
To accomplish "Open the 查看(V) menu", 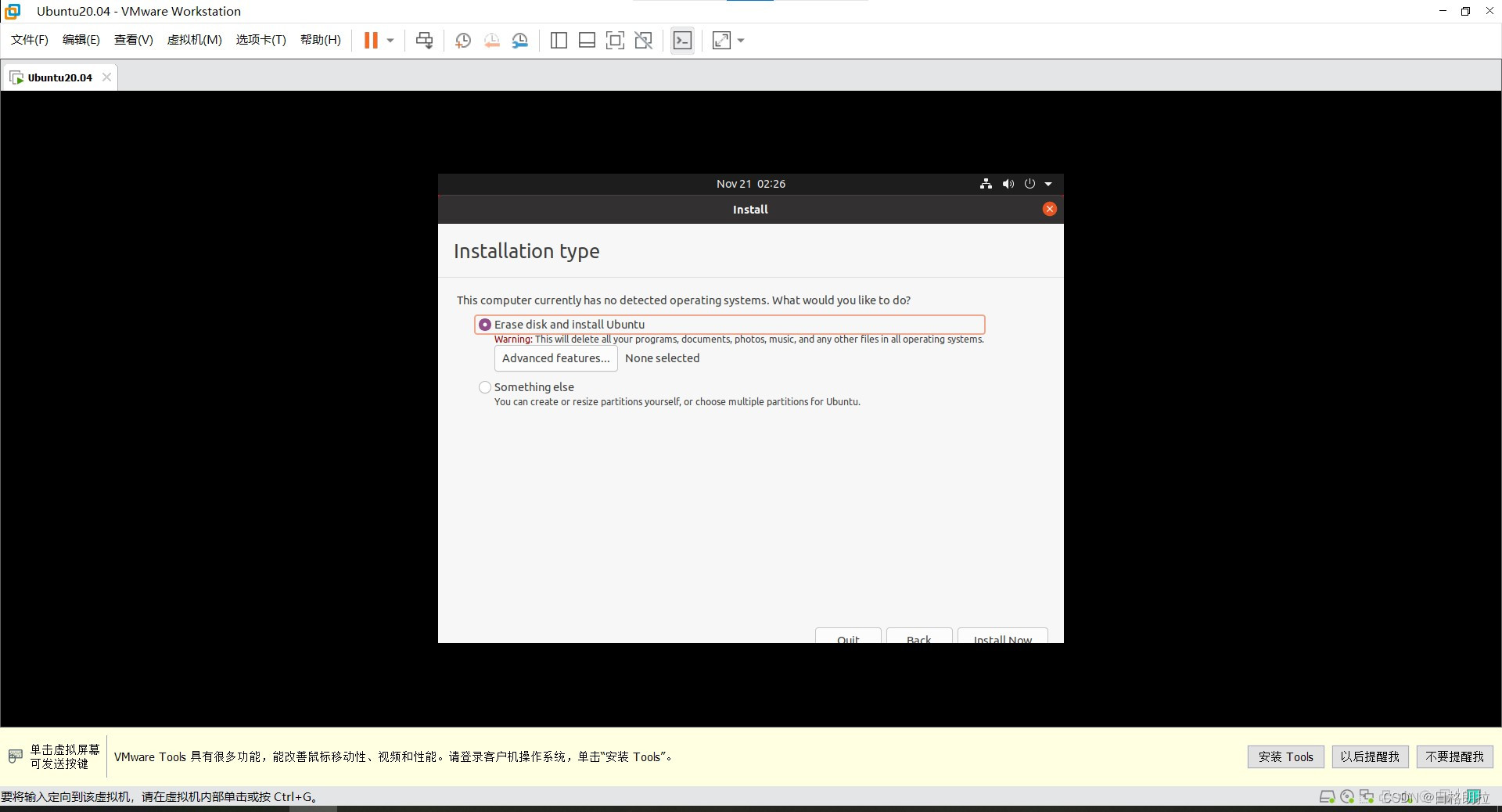I will [x=134, y=40].
